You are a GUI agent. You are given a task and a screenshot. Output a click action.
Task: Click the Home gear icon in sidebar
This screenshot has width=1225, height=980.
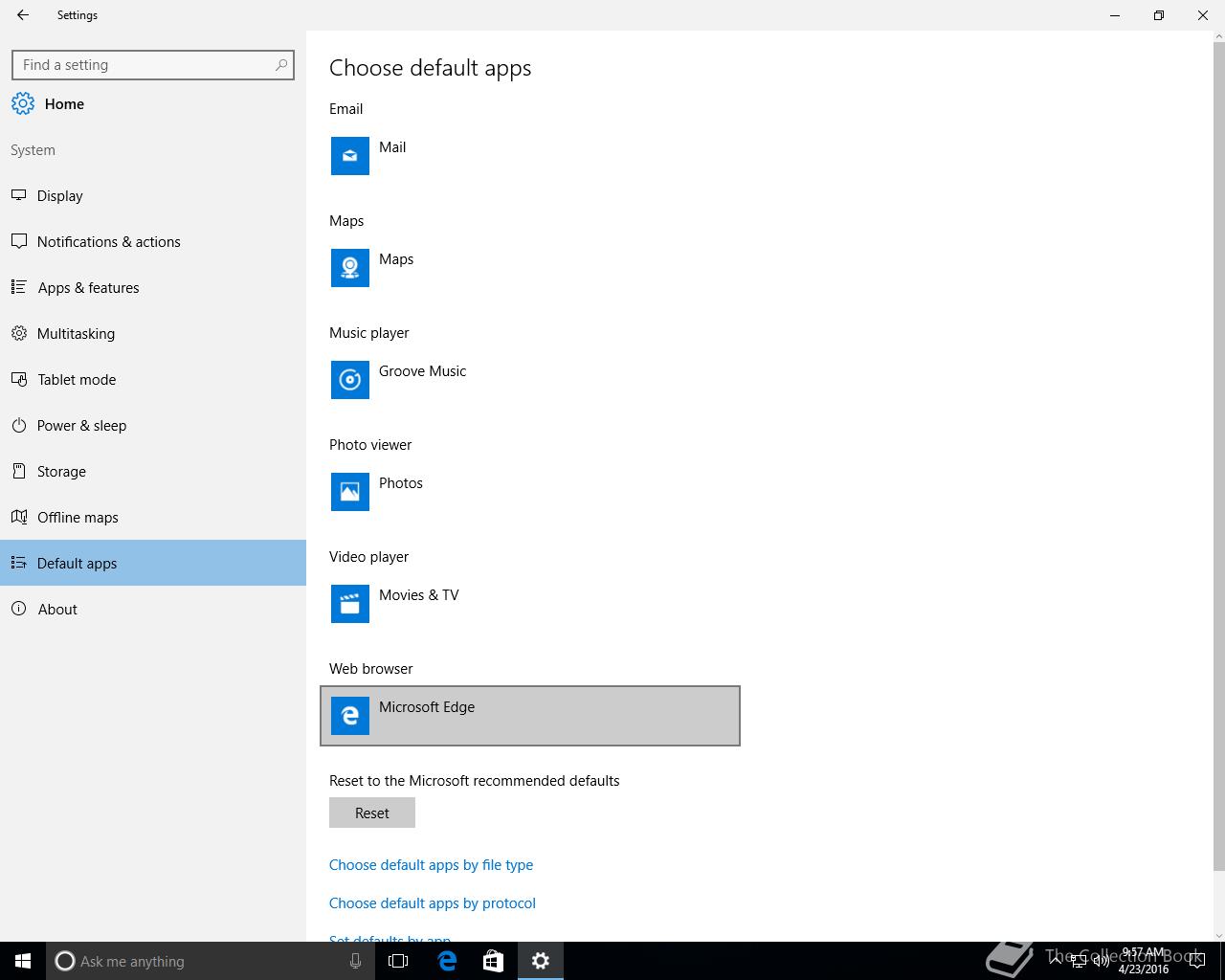click(23, 103)
